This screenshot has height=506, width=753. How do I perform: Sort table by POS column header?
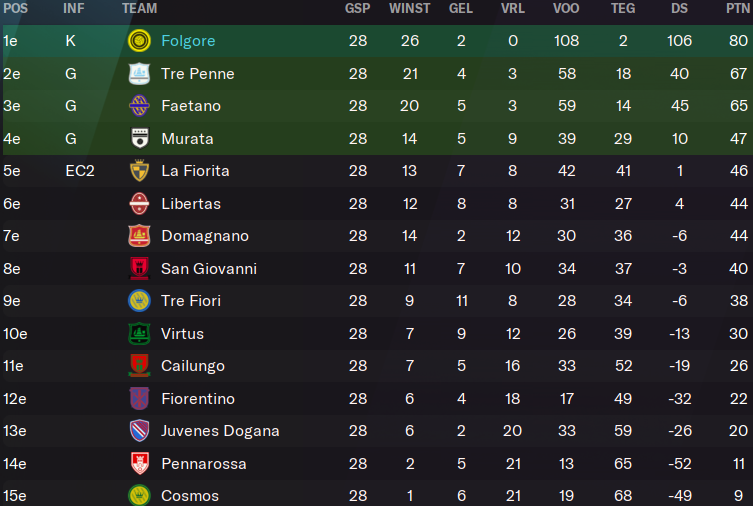tap(15, 8)
